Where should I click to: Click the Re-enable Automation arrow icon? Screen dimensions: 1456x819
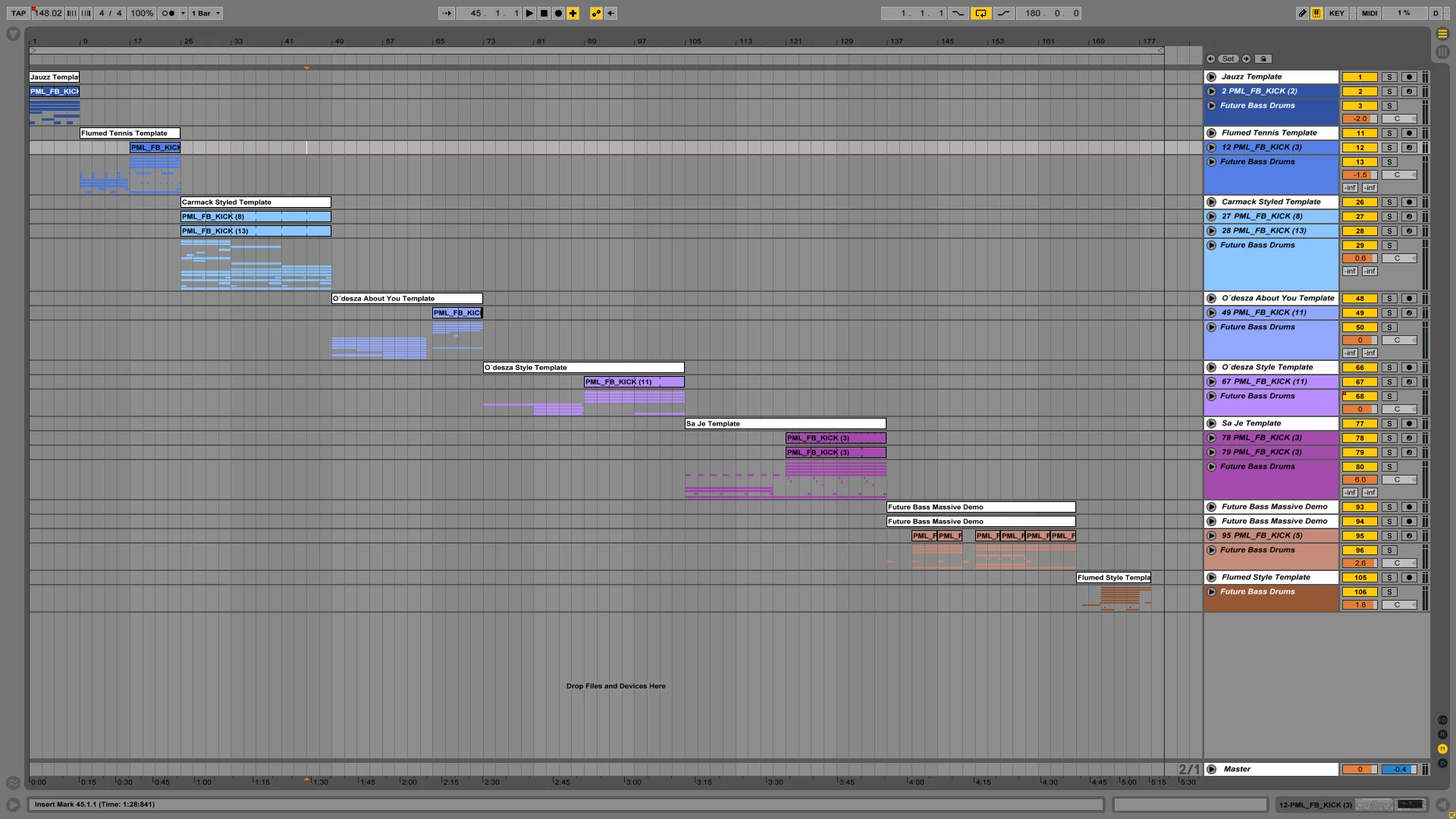pyautogui.click(x=610, y=13)
